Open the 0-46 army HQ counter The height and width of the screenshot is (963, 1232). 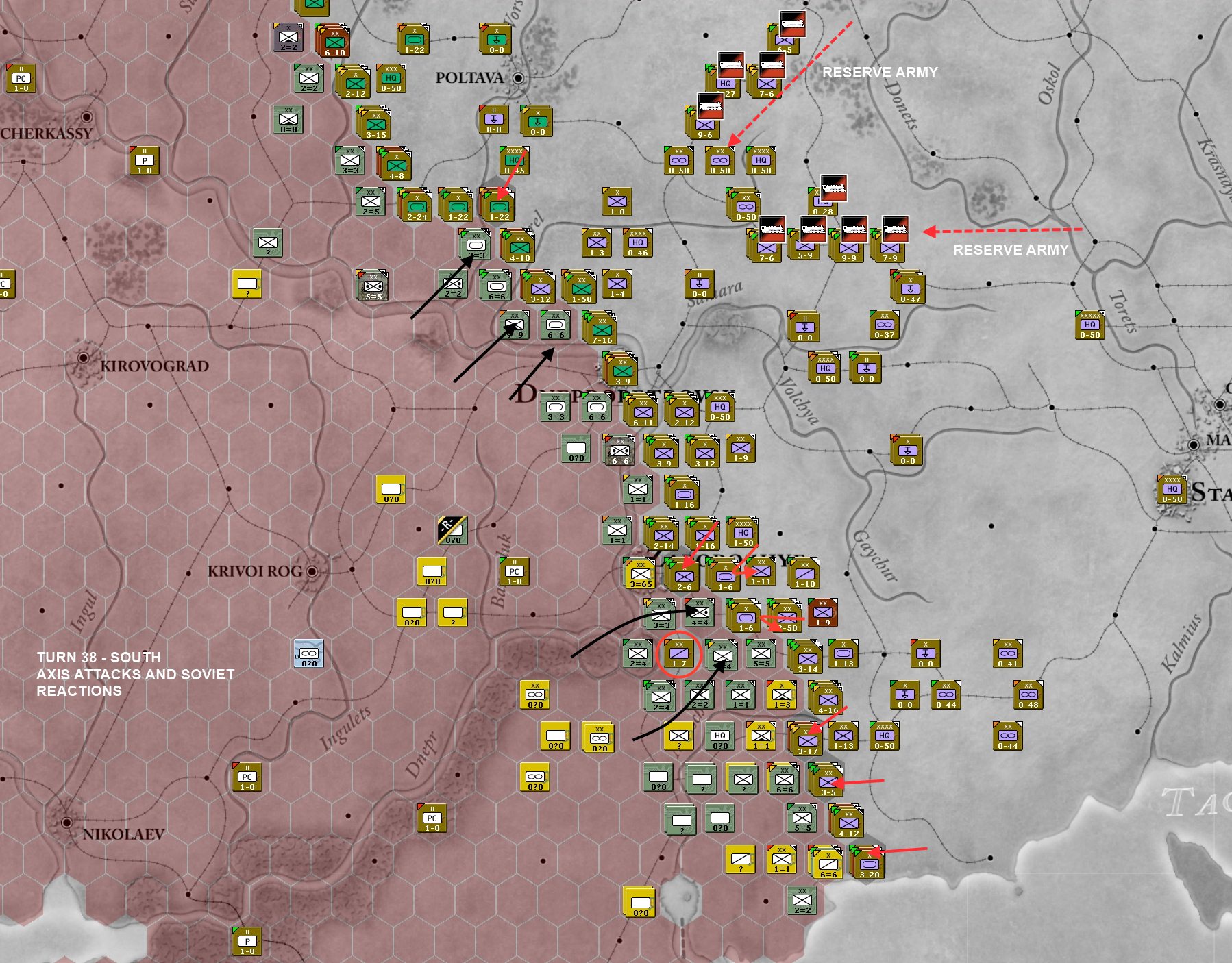pos(638,243)
